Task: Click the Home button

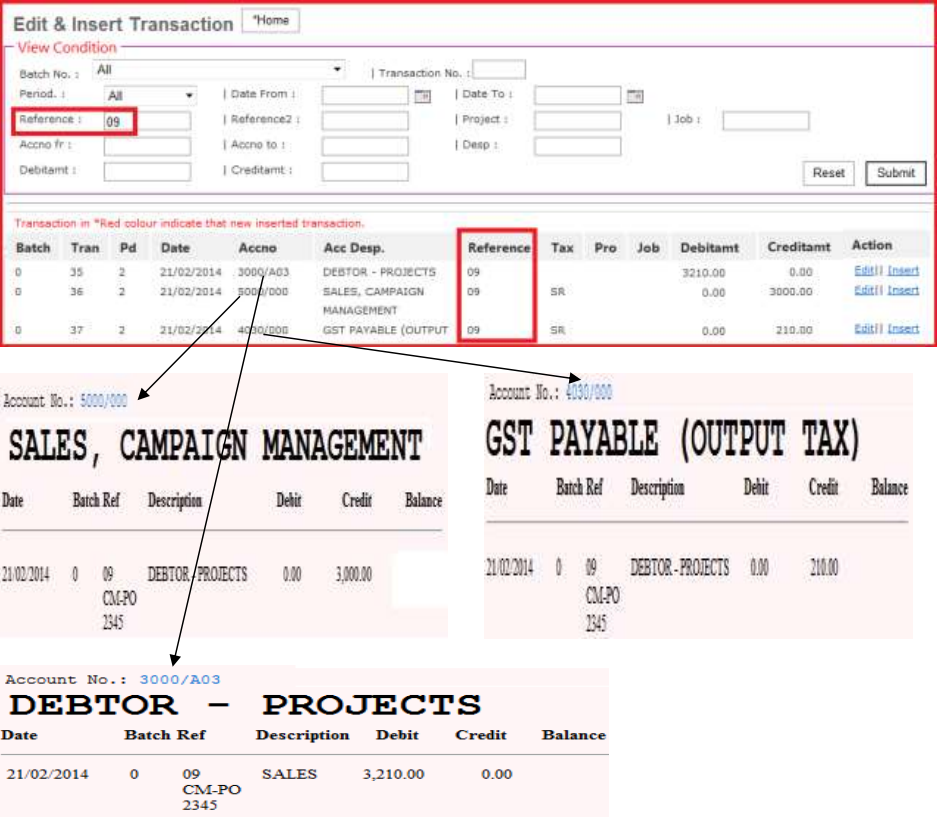Action: coord(270,21)
